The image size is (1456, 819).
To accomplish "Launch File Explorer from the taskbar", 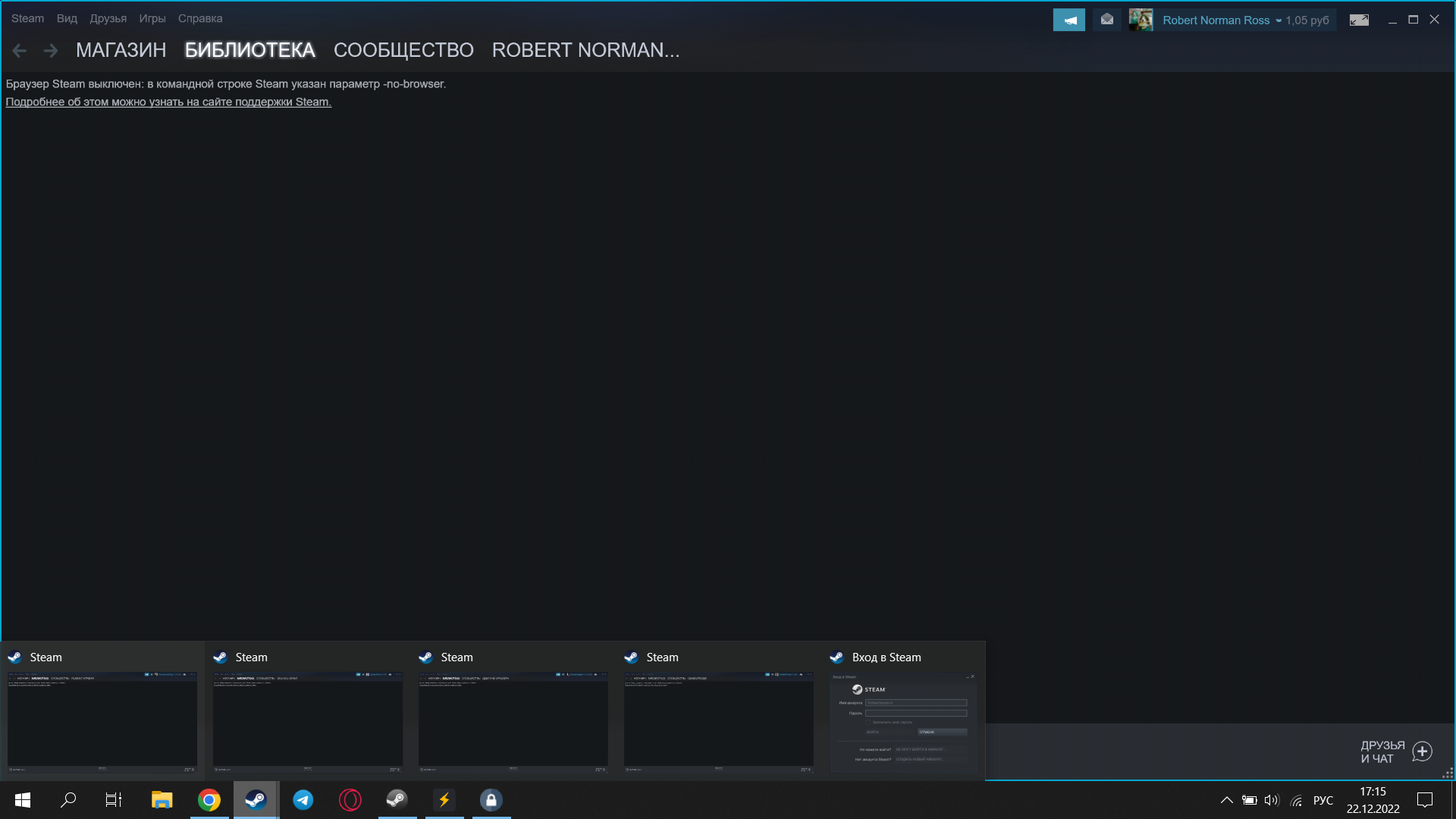I will (x=162, y=800).
